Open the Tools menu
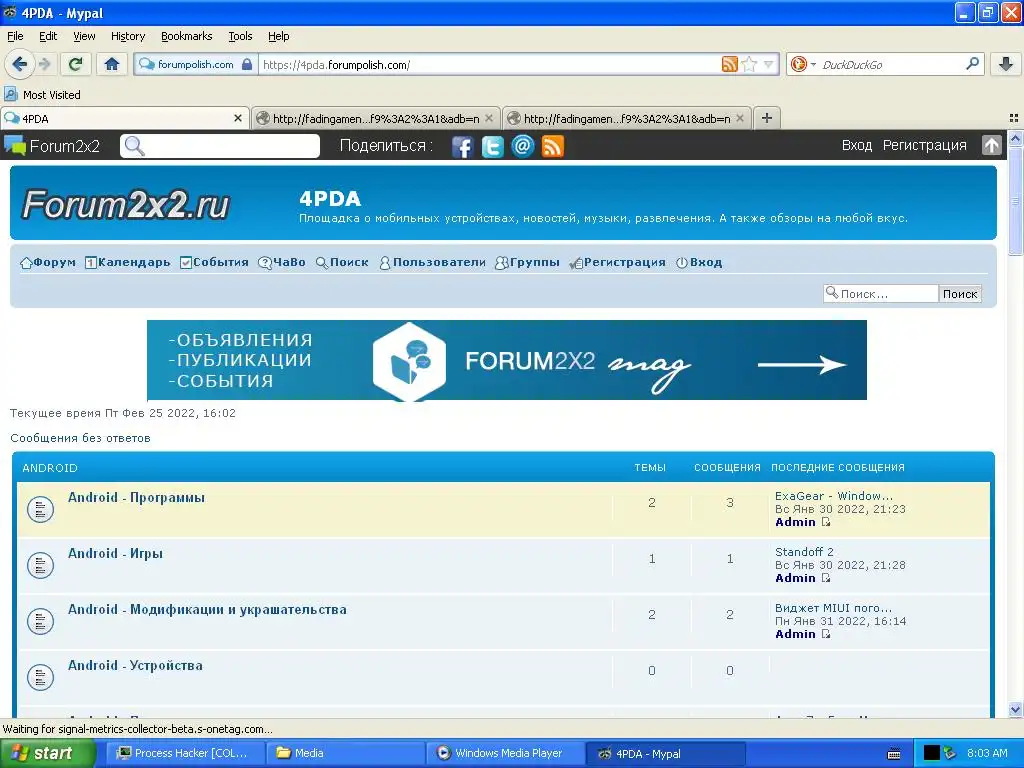The image size is (1024, 768). (x=240, y=36)
